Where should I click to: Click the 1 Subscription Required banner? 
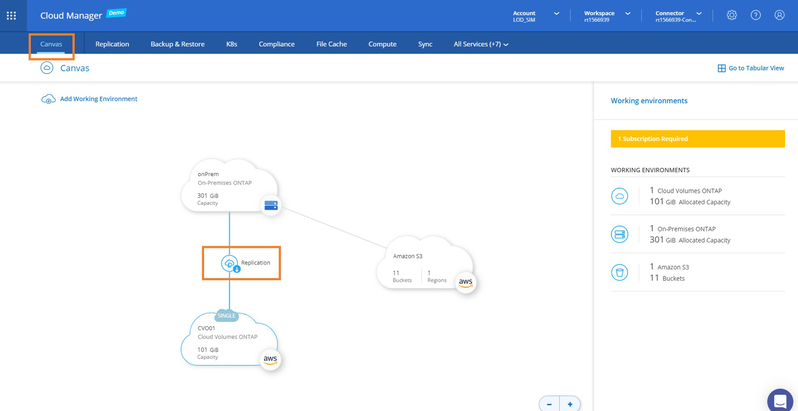click(695, 138)
